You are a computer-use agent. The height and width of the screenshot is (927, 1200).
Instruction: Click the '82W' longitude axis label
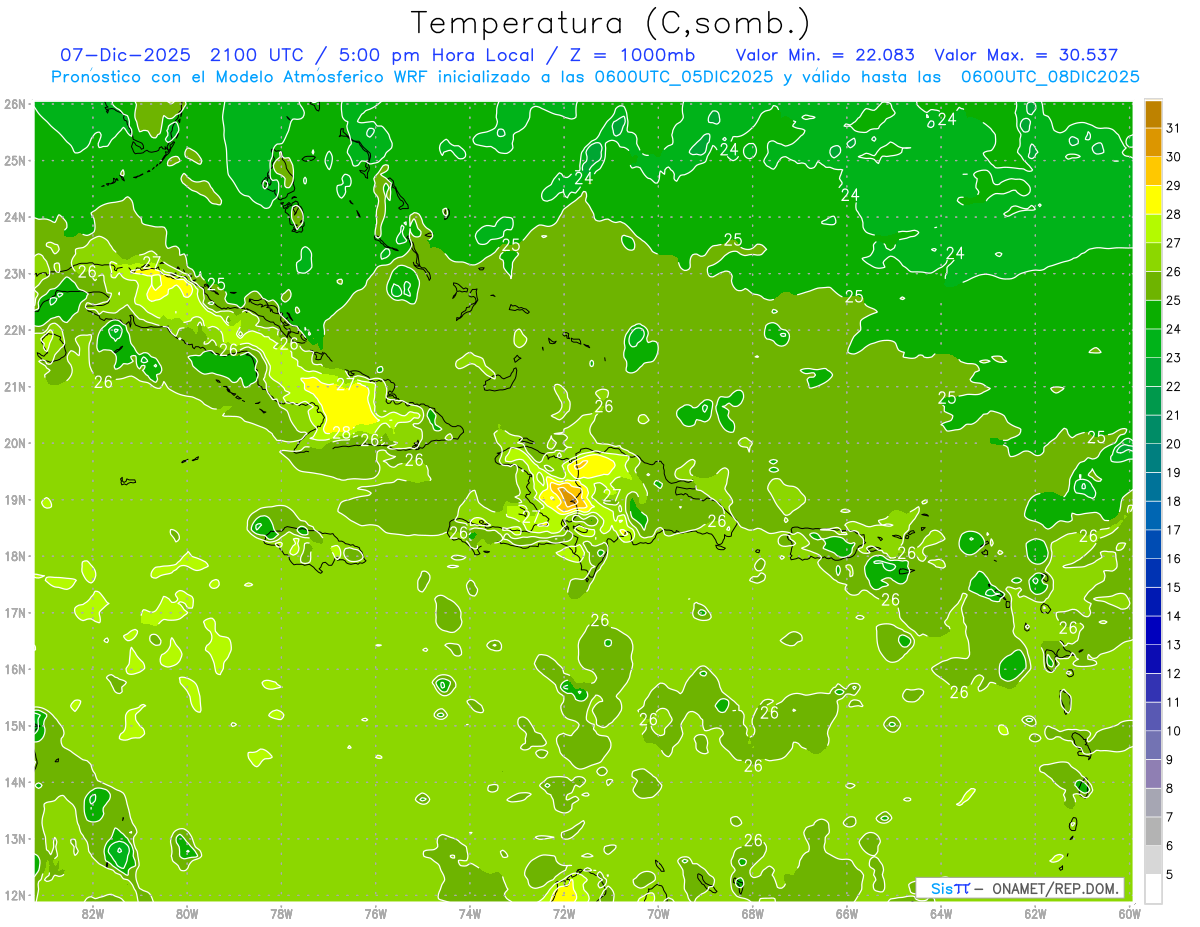[x=93, y=913]
